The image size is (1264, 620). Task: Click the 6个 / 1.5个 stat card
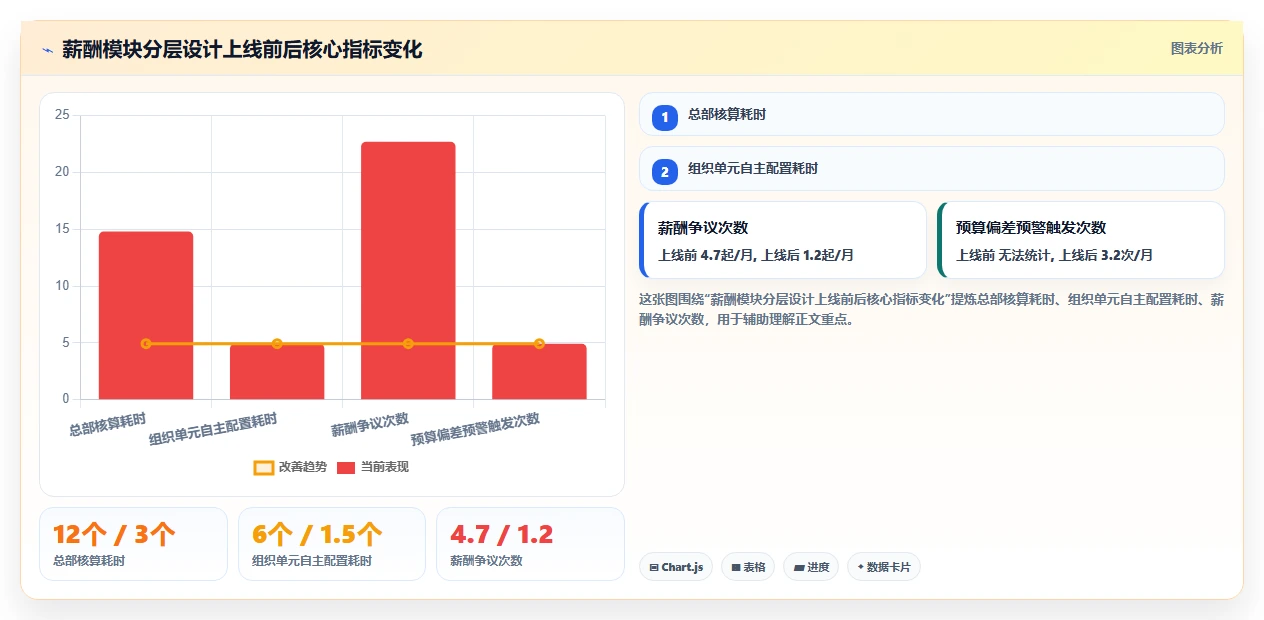point(332,544)
